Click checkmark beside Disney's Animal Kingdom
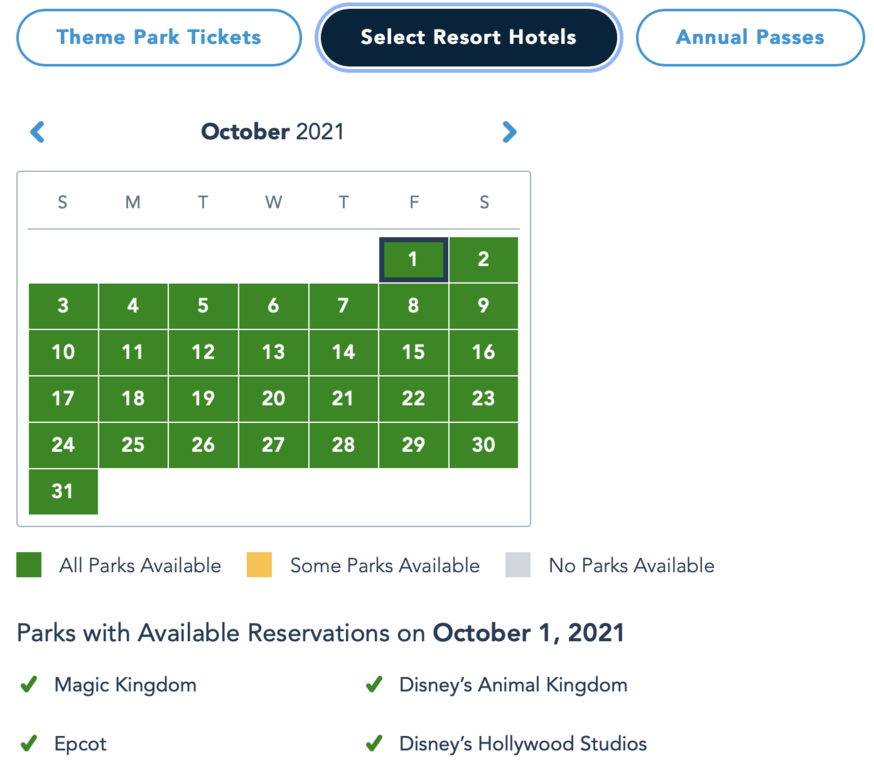 (374, 685)
